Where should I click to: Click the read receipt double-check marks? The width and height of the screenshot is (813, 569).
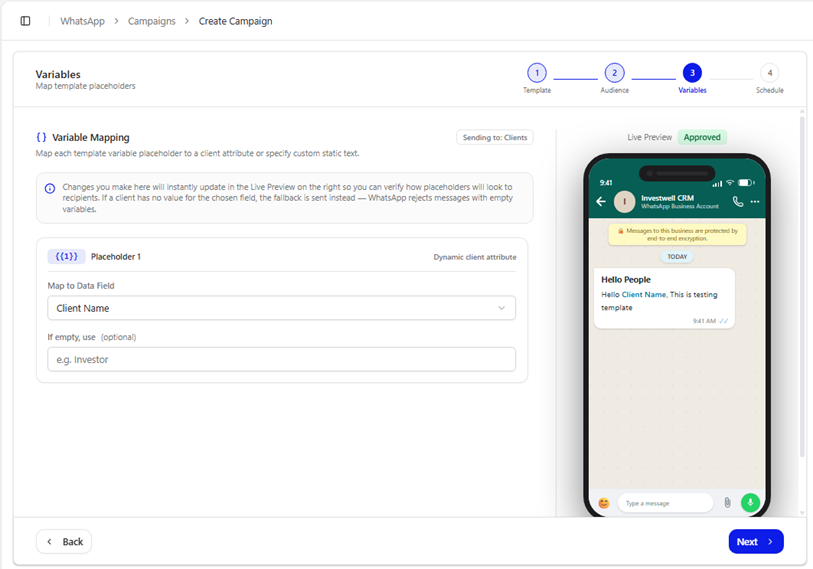tap(724, 321)
